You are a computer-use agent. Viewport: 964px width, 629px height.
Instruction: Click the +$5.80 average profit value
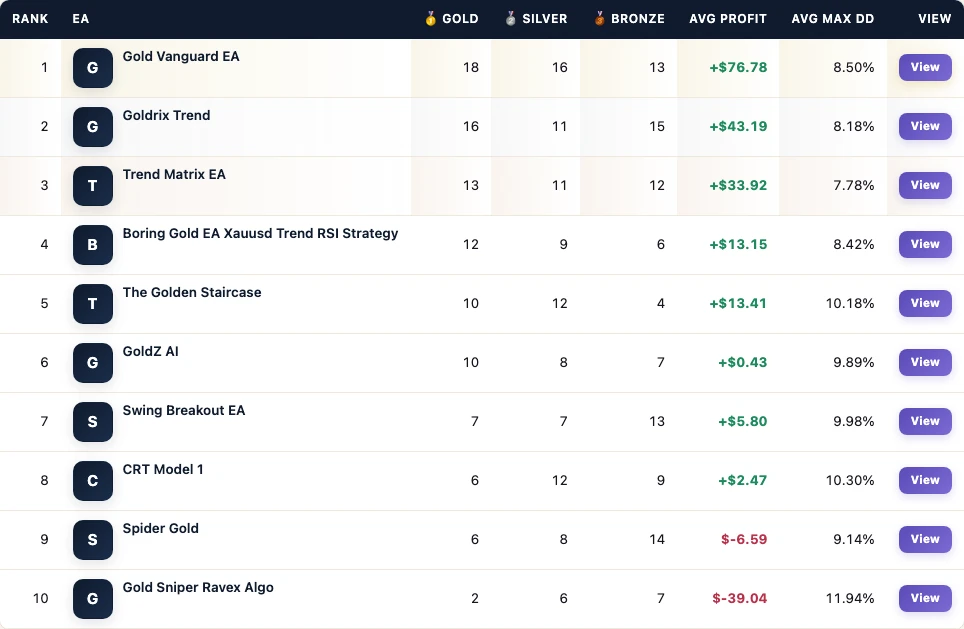tap(743, 422)
